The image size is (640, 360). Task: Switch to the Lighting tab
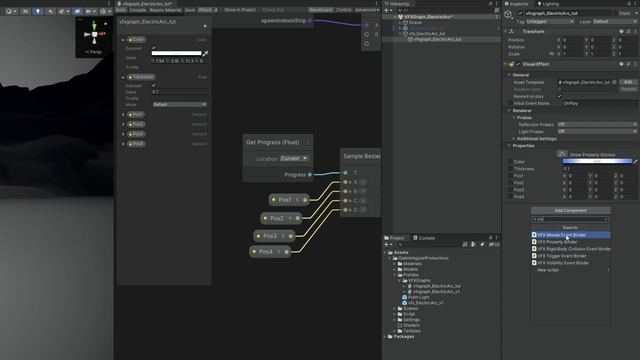[x=548, y=4]
